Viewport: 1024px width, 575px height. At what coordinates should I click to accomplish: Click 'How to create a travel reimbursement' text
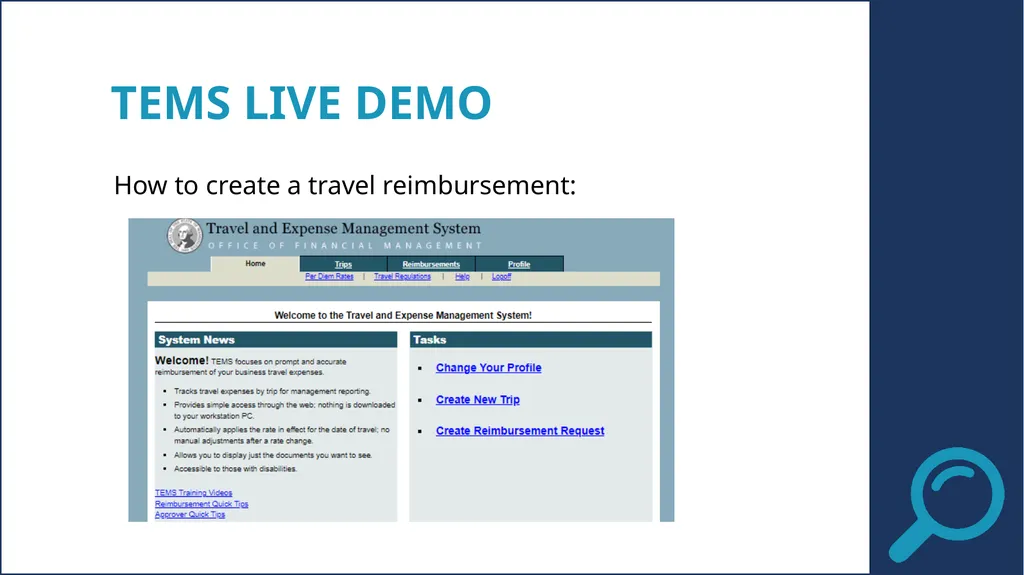pyautogui.click(x=345, y=185)
